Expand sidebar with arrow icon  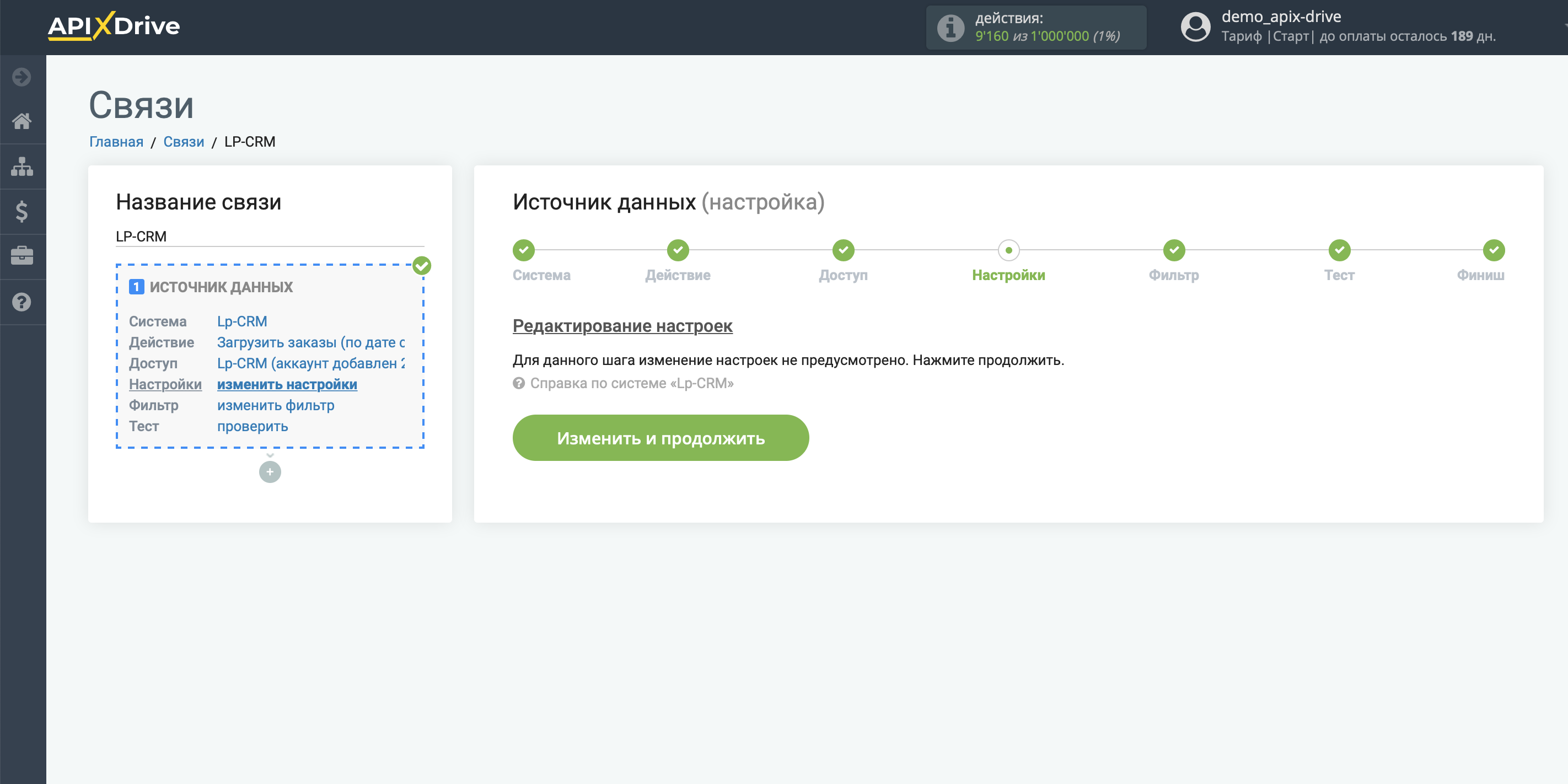point(22,77)
